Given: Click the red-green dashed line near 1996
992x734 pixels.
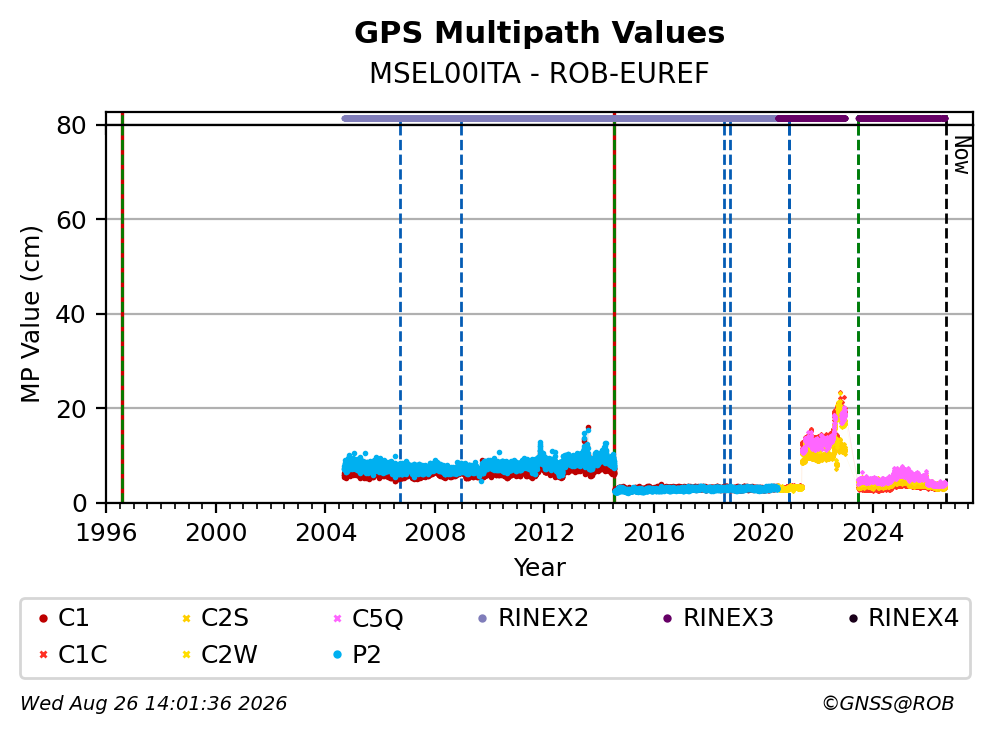Looking at the screenshot, I should pyautogui.click(x=122, y=308).
